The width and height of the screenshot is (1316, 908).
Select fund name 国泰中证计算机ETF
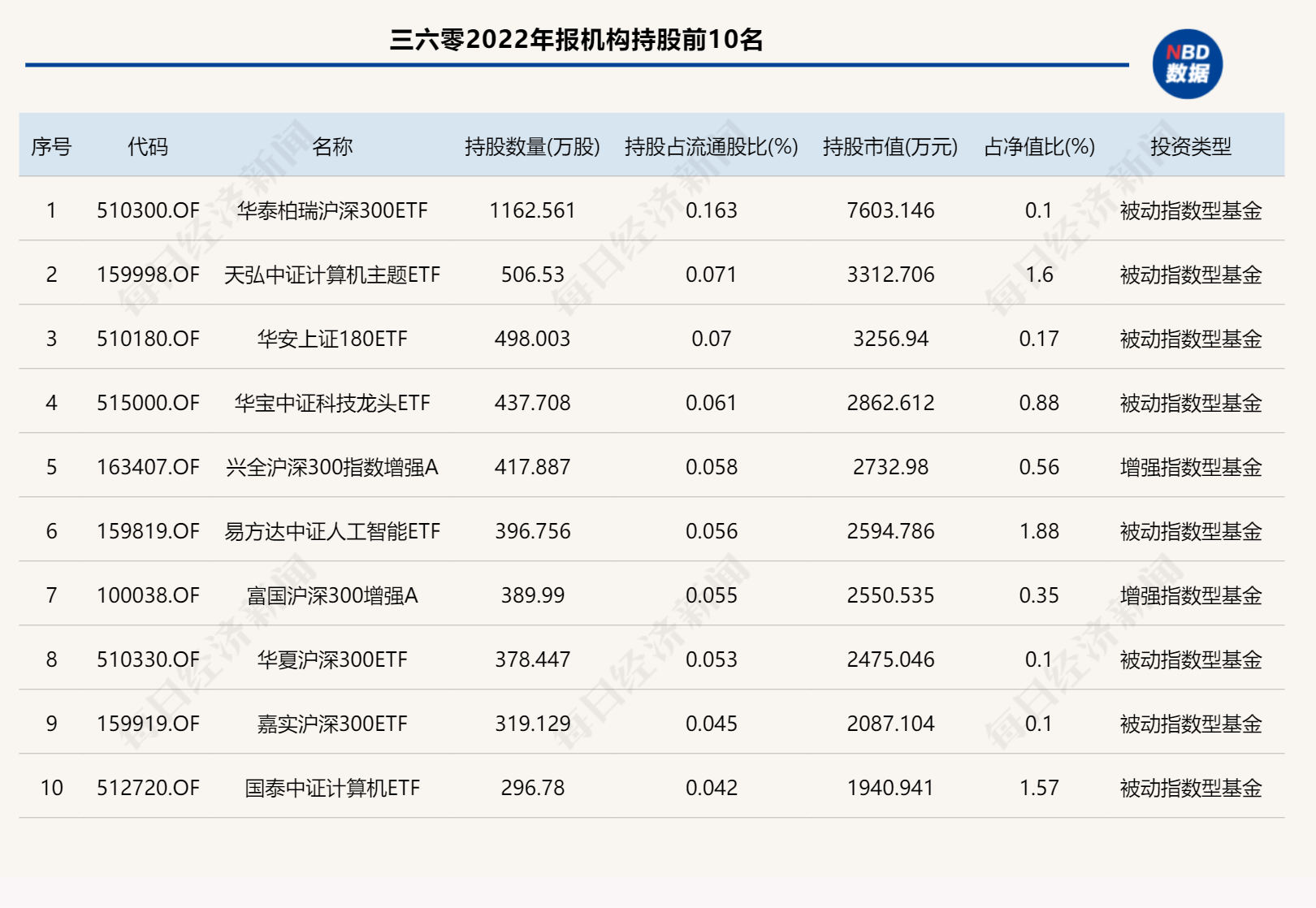coord(332,789)
